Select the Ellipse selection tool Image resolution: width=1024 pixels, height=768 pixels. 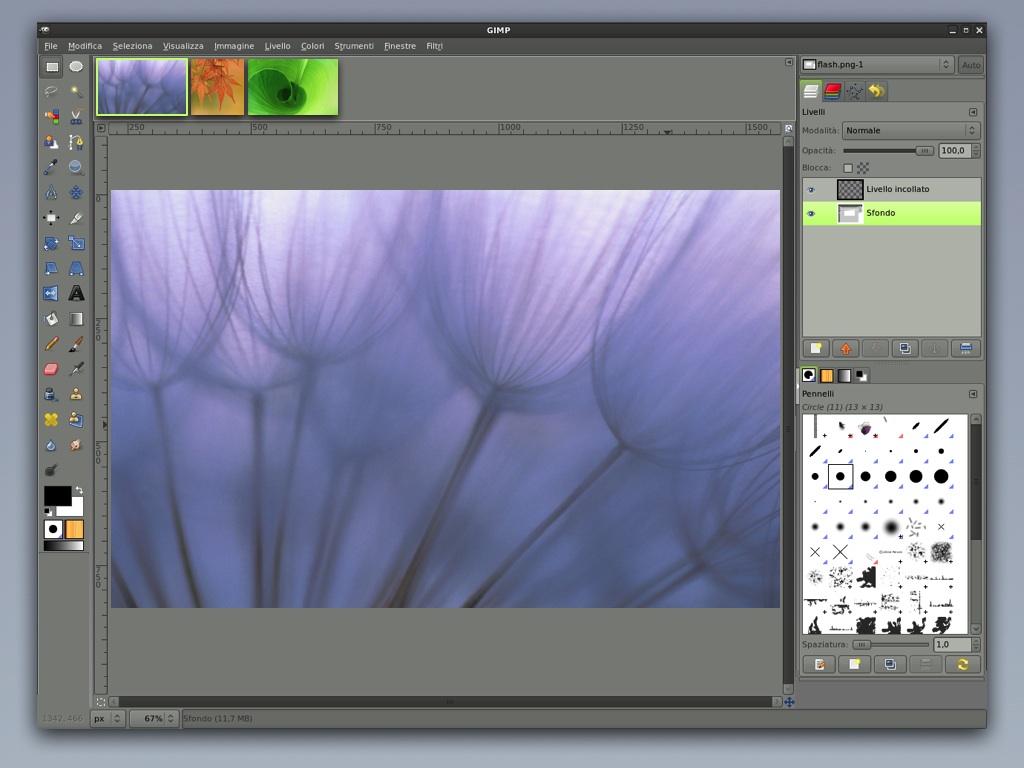coord(76,67)
